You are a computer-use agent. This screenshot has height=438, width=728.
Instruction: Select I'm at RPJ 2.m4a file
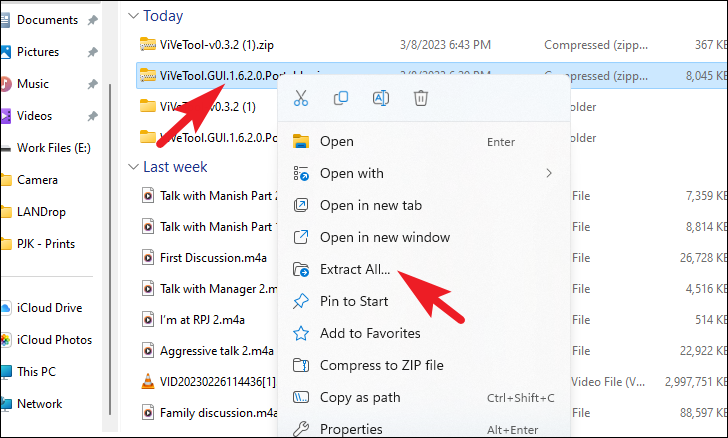202,320
